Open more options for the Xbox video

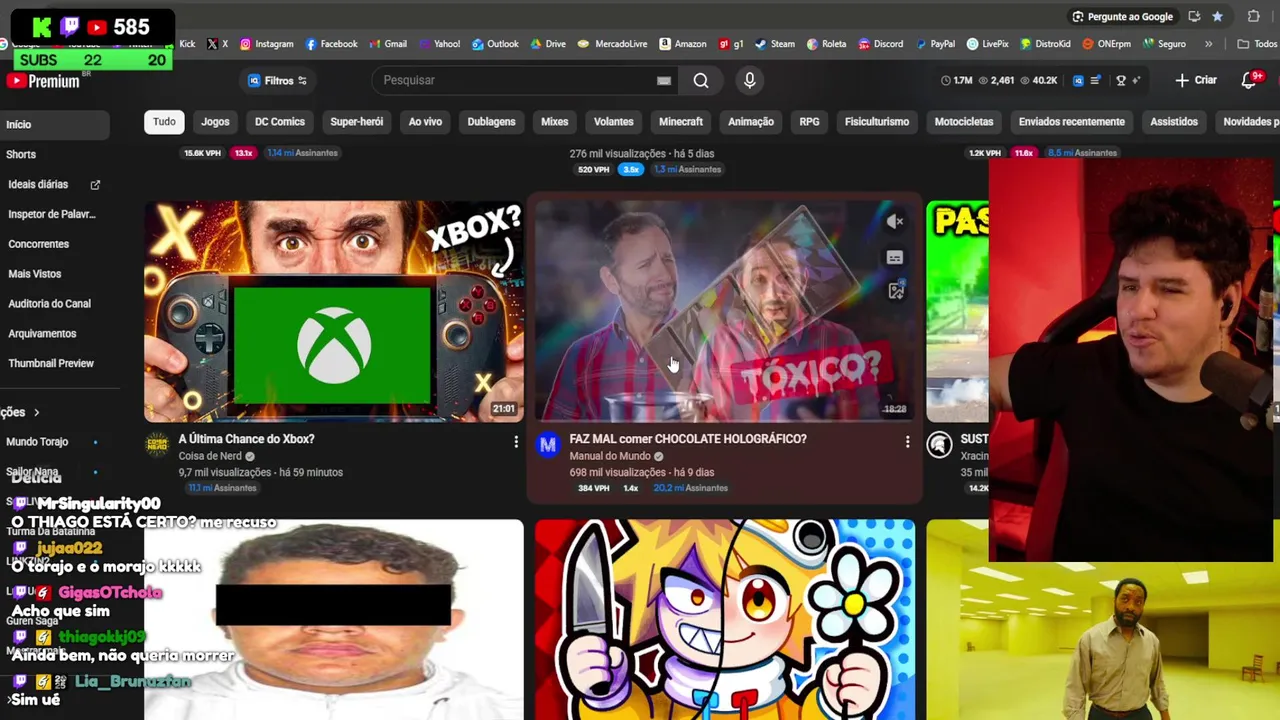click(x=516, y=441)
